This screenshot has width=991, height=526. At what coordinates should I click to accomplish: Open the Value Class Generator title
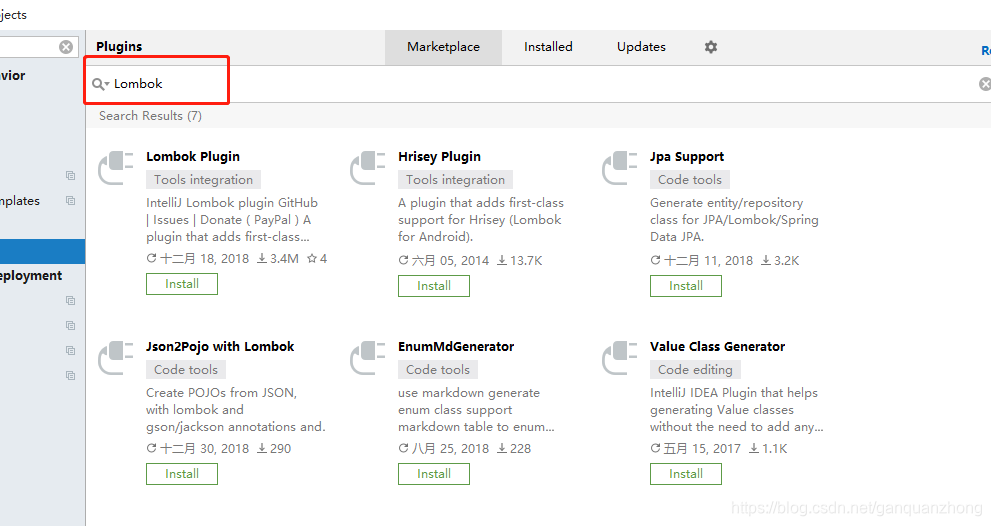click(717, 346)
